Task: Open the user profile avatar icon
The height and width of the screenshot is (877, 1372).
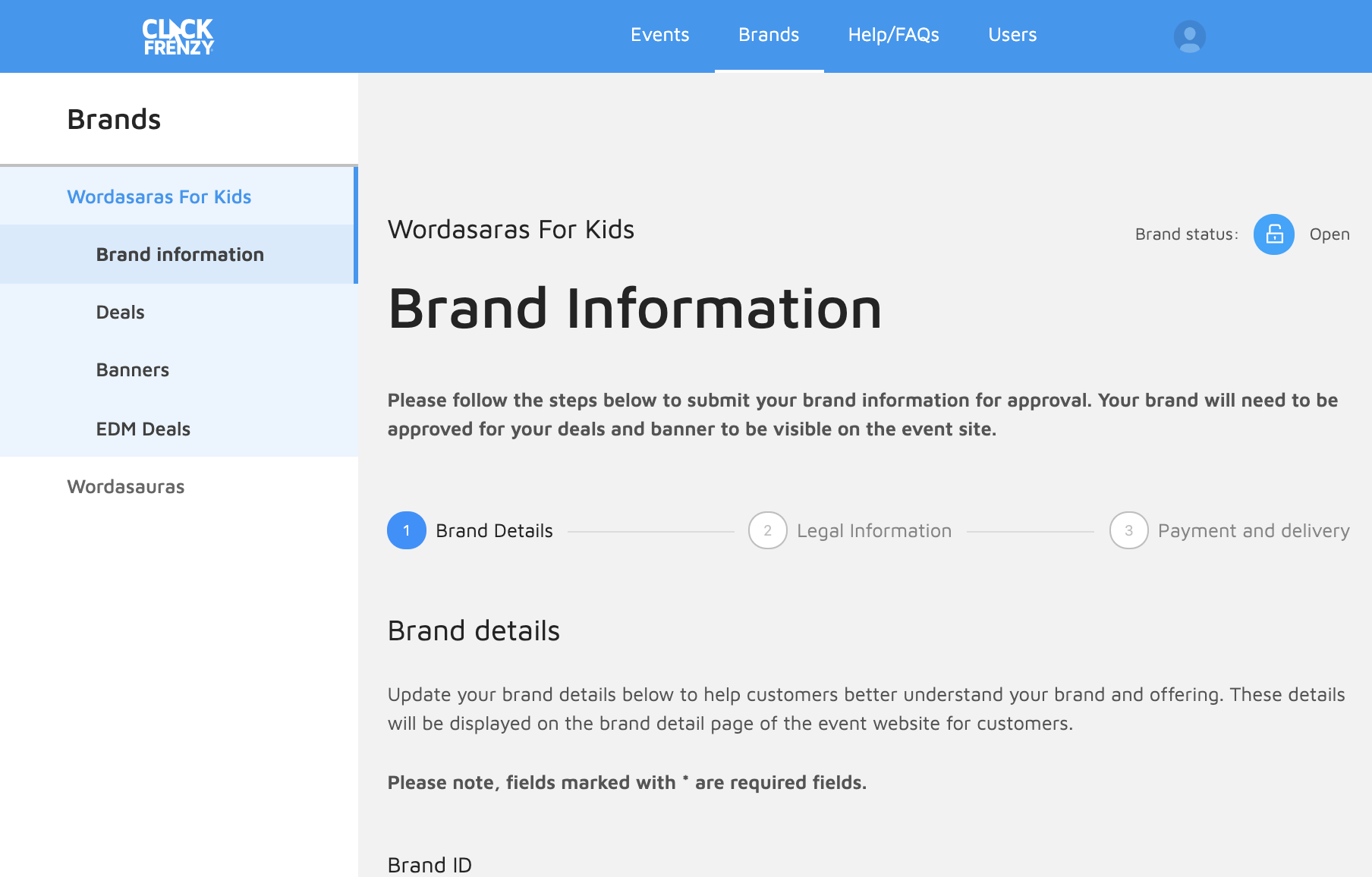Action: coord(1189,36)
